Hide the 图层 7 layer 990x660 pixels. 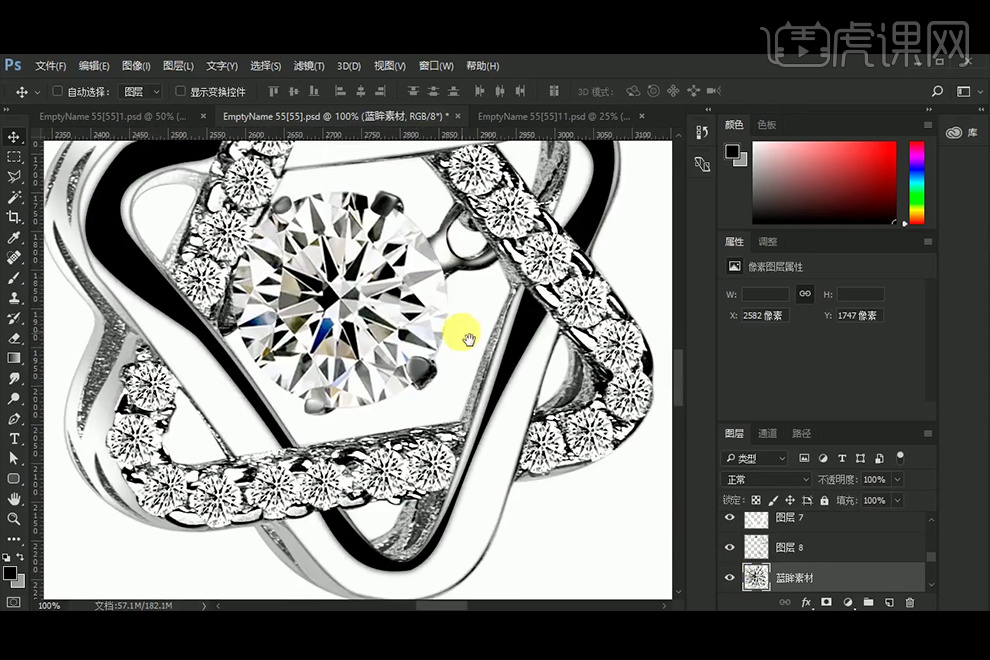coord(730,518)
